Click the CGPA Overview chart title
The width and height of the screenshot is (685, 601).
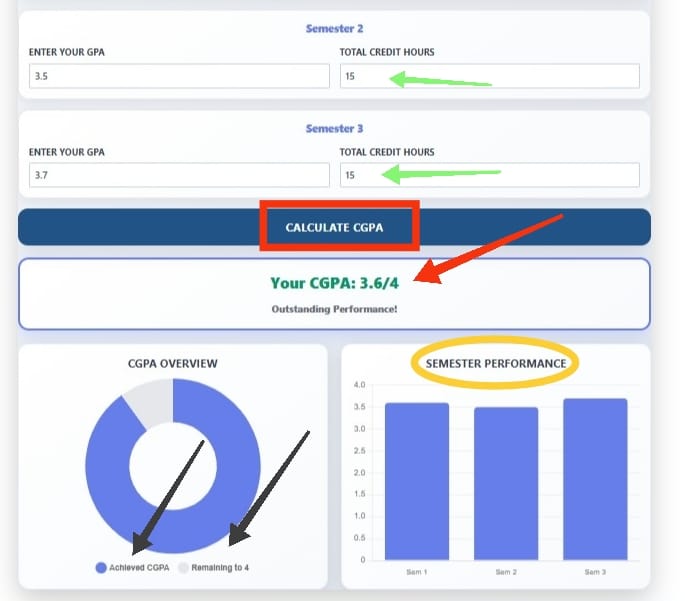172,363
